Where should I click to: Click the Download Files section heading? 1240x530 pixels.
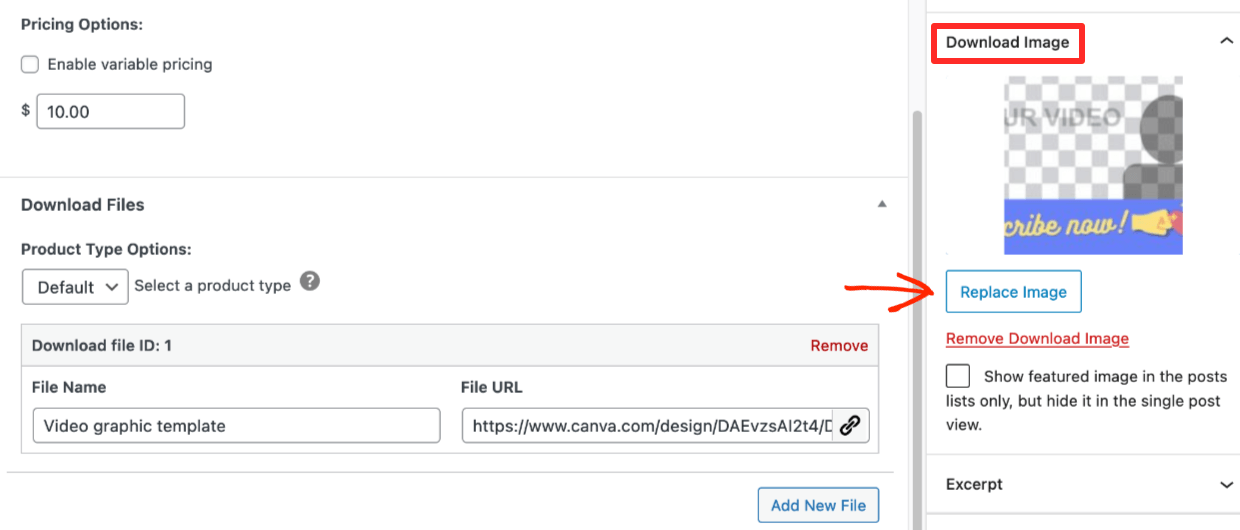point(83,204)
